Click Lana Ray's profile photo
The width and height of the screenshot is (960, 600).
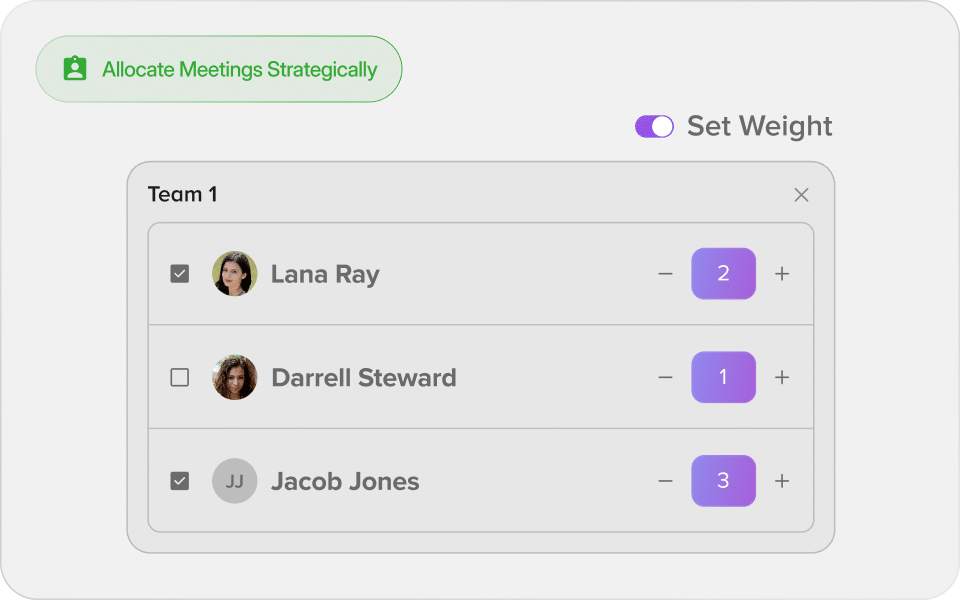[234, 274]
